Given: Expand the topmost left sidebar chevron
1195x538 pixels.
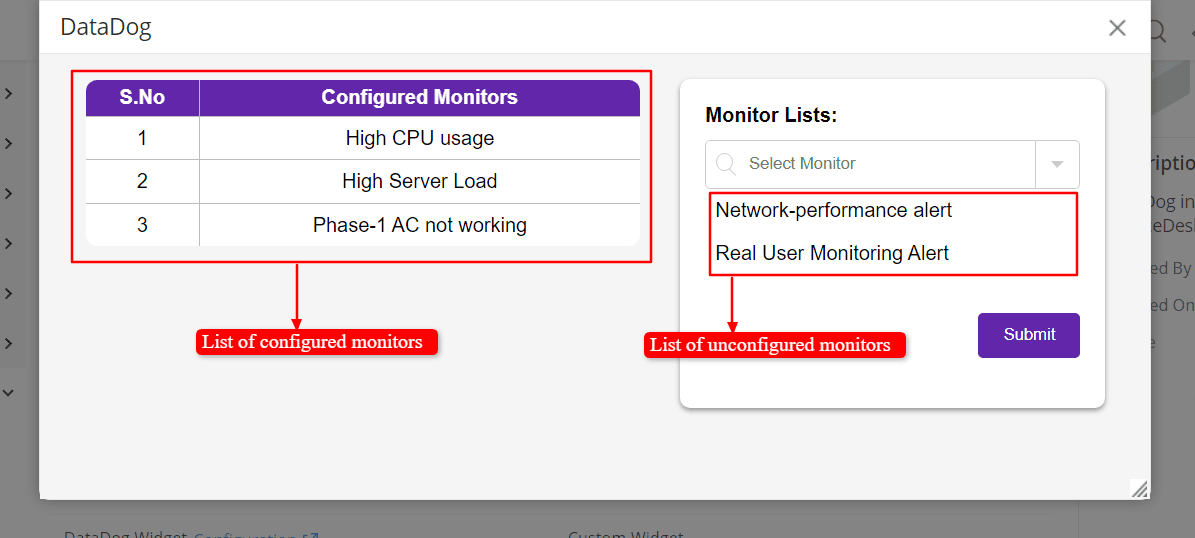Looking at the screenshot, I should pyautogui.click(x=8, y=94).
